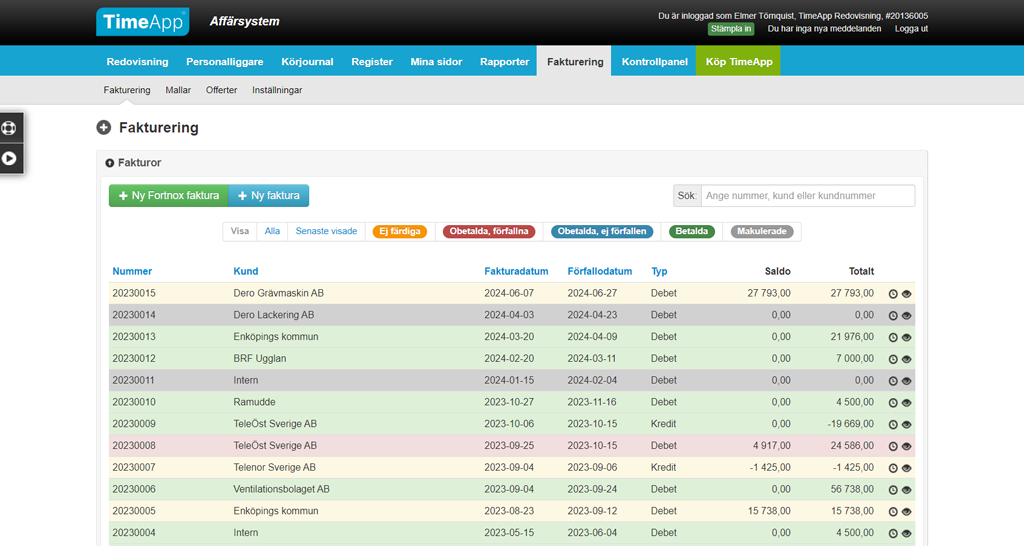Create a Ny Fortnox faktura
This screenshot has width=1024, height=546.
[168, 196]
